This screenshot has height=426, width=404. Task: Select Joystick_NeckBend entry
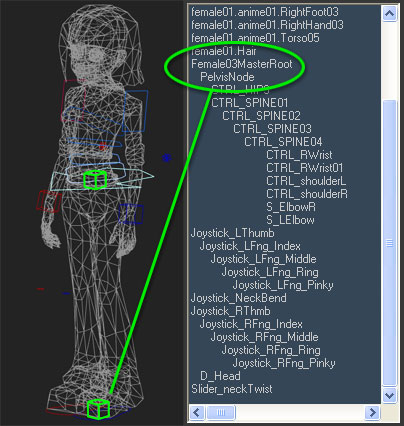239,298
